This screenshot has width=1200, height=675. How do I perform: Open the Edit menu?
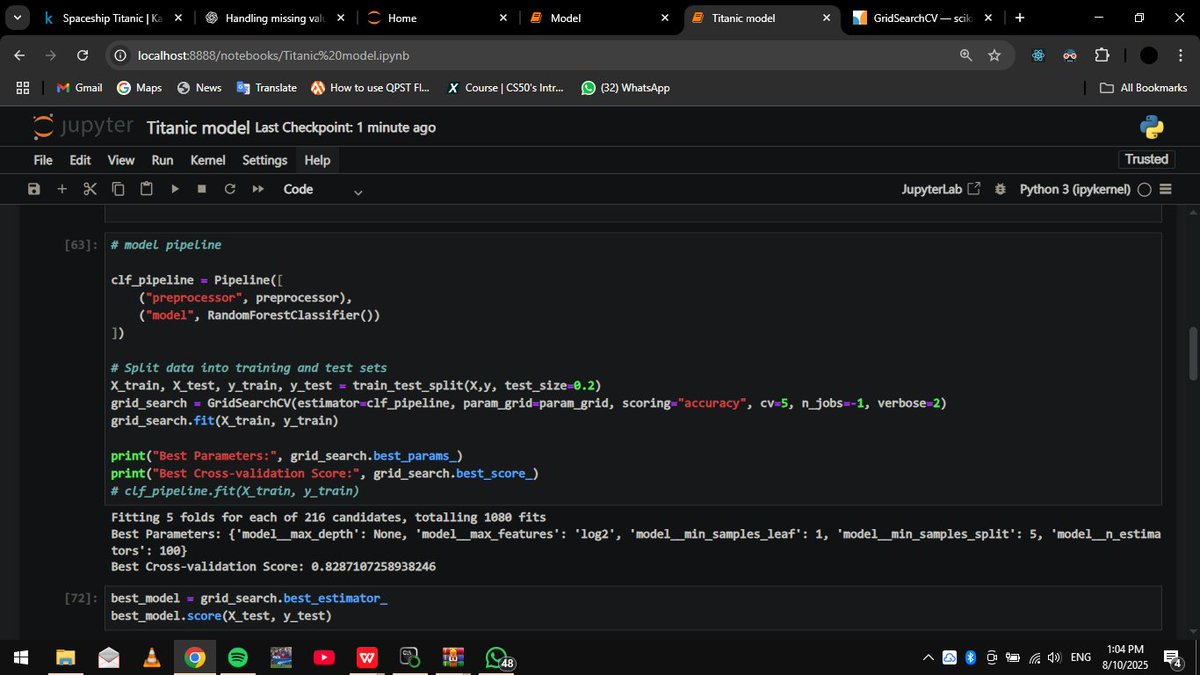pyautogui.click(x=80, y=160)
